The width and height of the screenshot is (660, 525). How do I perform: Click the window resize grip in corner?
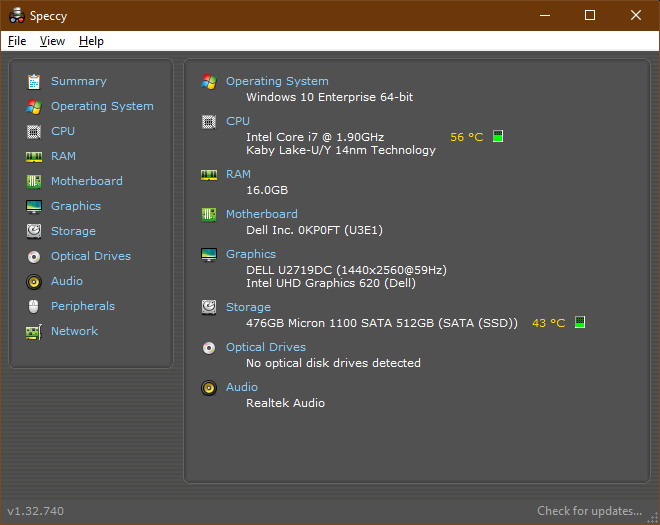point(652,518)
